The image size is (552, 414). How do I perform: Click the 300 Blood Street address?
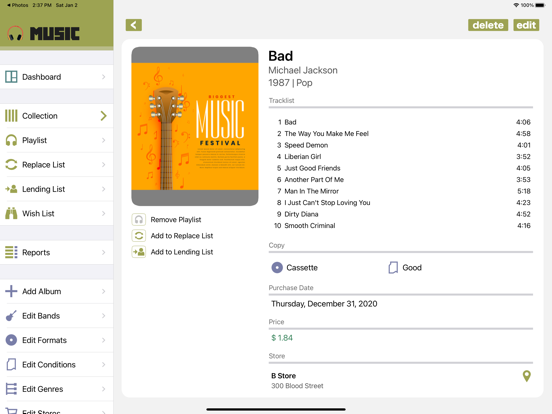297,386
